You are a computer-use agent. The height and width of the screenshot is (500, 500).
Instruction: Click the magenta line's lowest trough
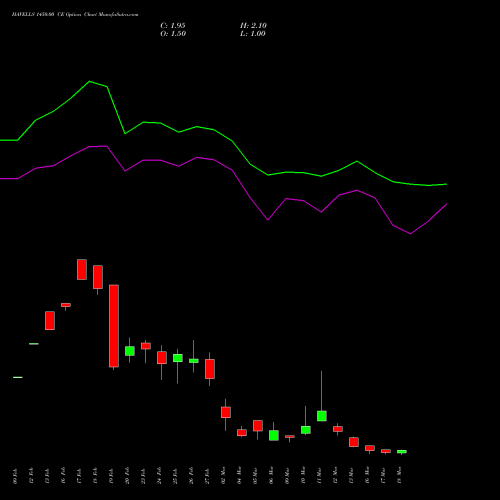tap(410, 234)
